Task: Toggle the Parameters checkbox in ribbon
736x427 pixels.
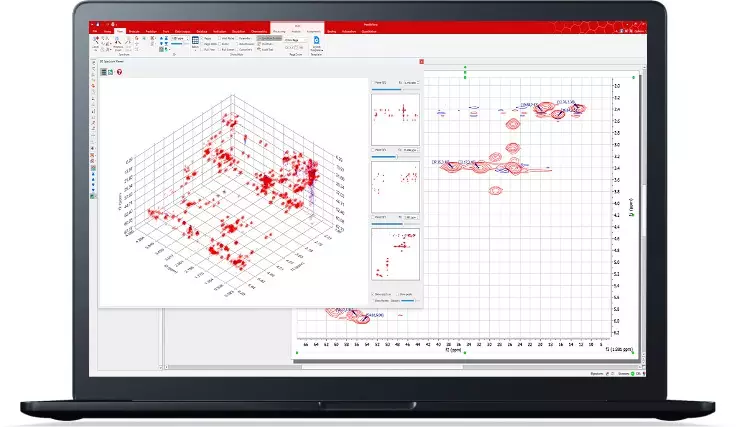Action: pos(237,38)
